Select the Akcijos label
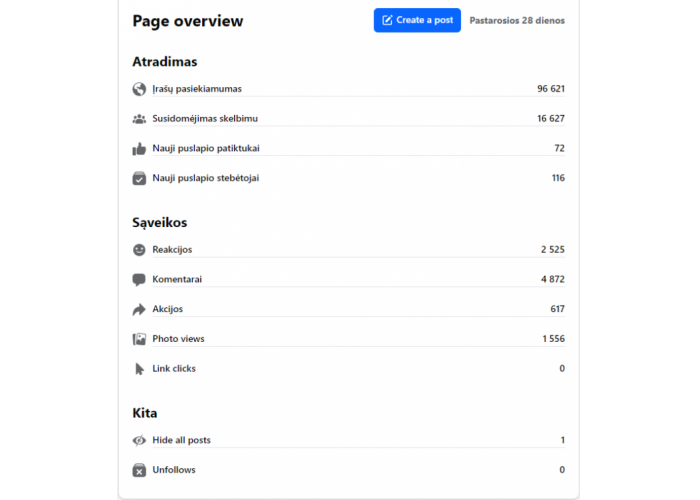The width and height of the screenshot is (700, 500). [x=167, y=309]
